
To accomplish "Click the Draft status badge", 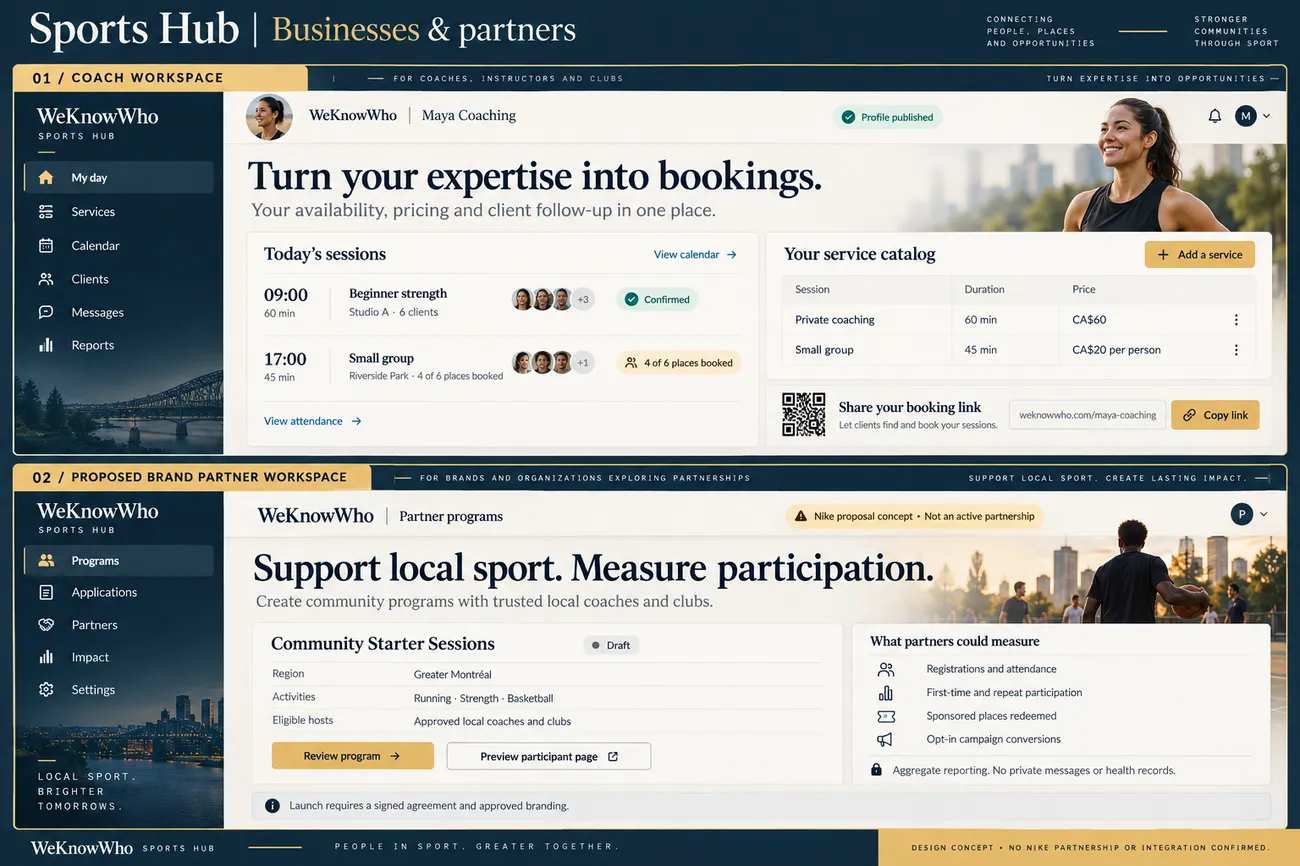I will pos(611,645).
